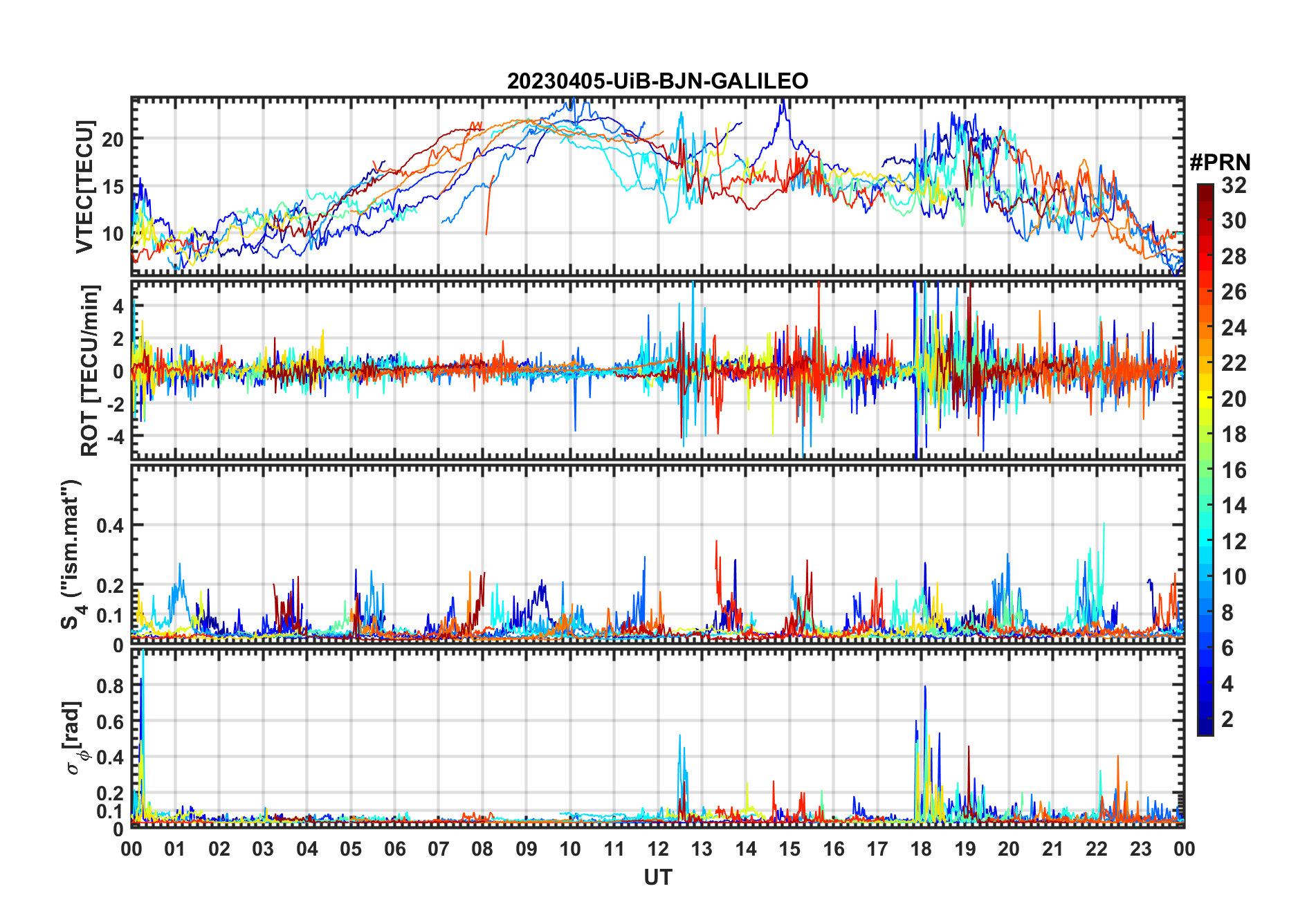Click x-axis tick label 05
This screenshot has width=1316, height=920.
point(351,849)
